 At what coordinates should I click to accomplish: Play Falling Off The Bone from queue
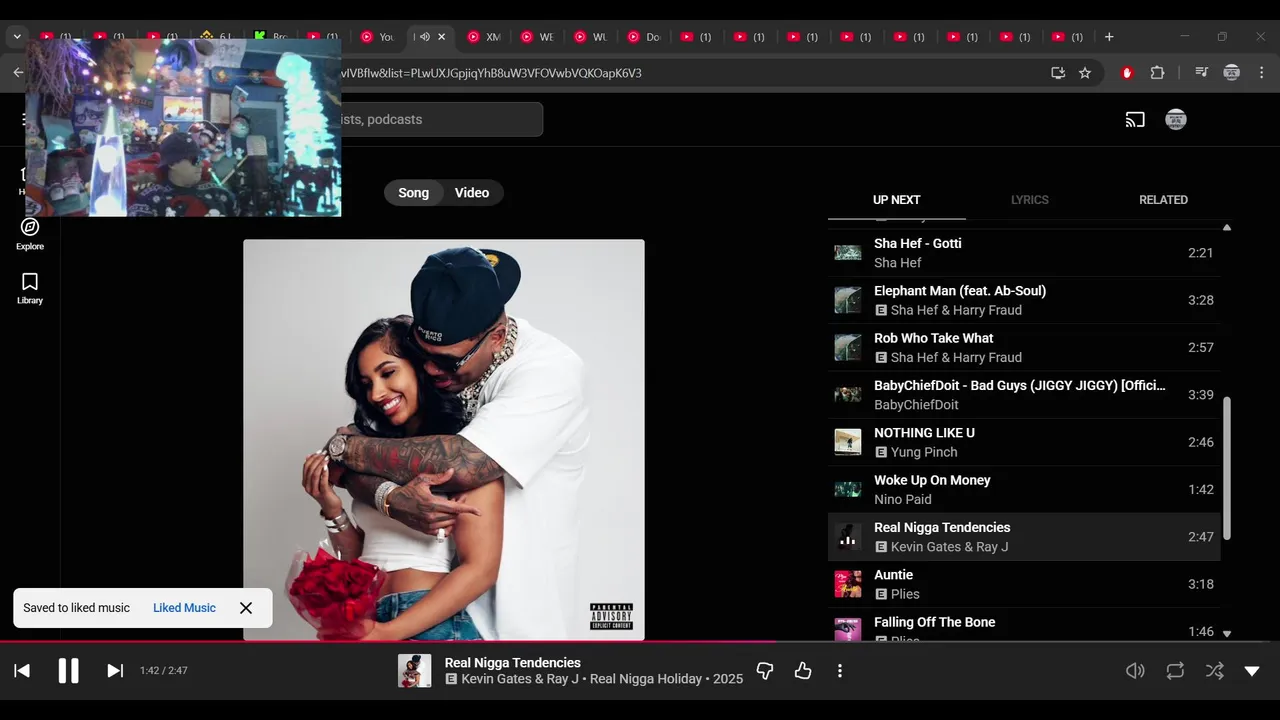point(1024,626)
